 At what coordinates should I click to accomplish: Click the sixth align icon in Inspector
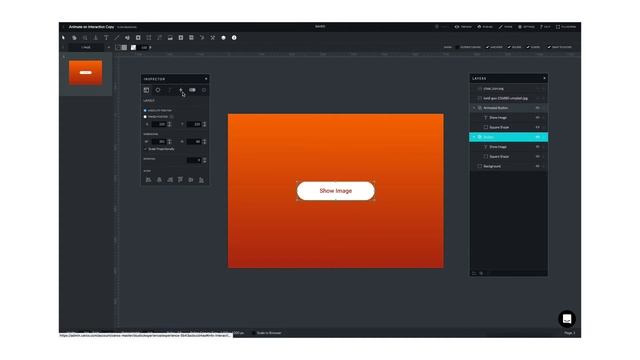click(201, 180)
